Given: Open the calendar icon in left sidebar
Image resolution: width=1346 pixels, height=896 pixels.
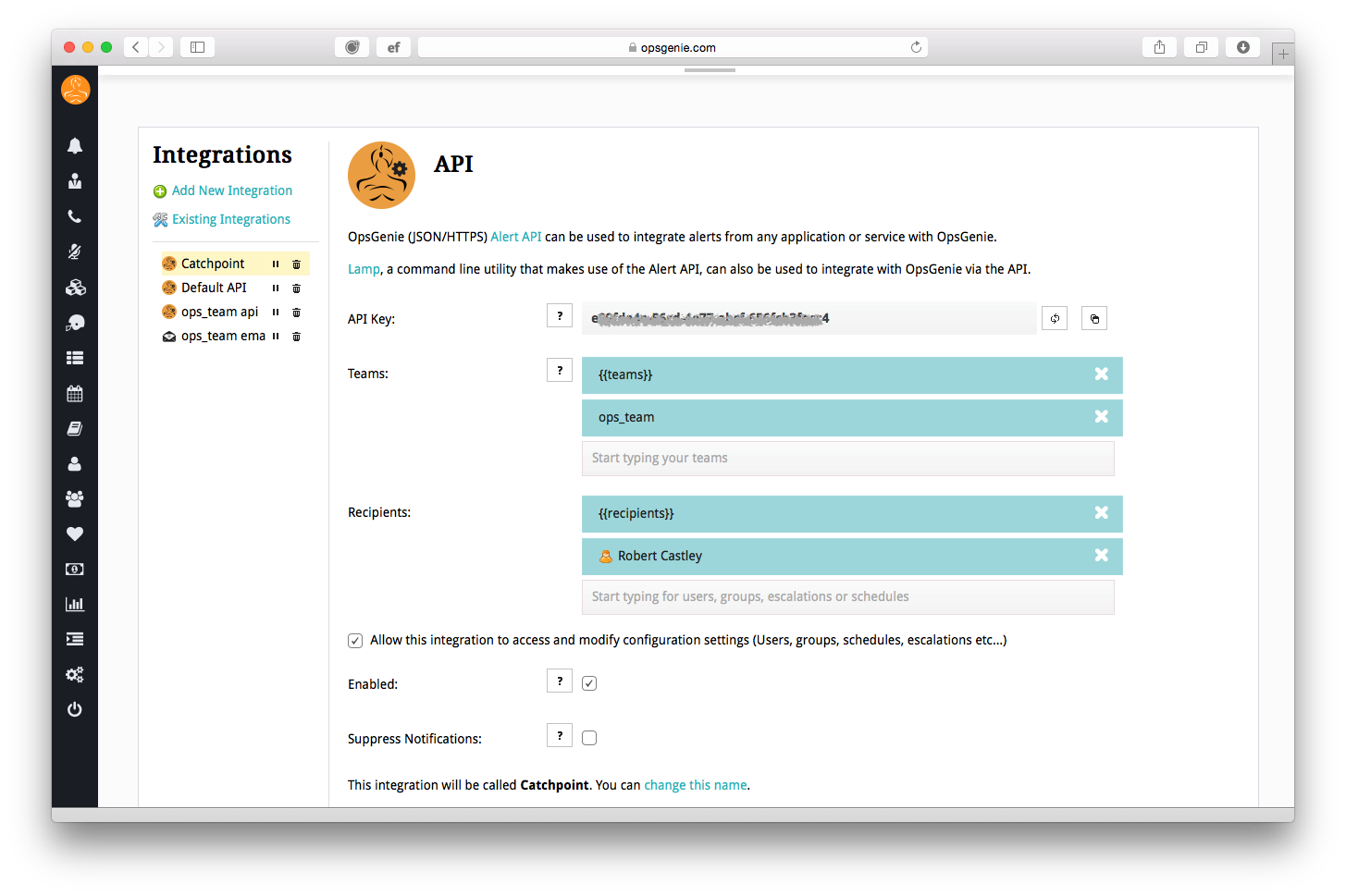Looking at the screenshot, I should click(x=75, y=393).
